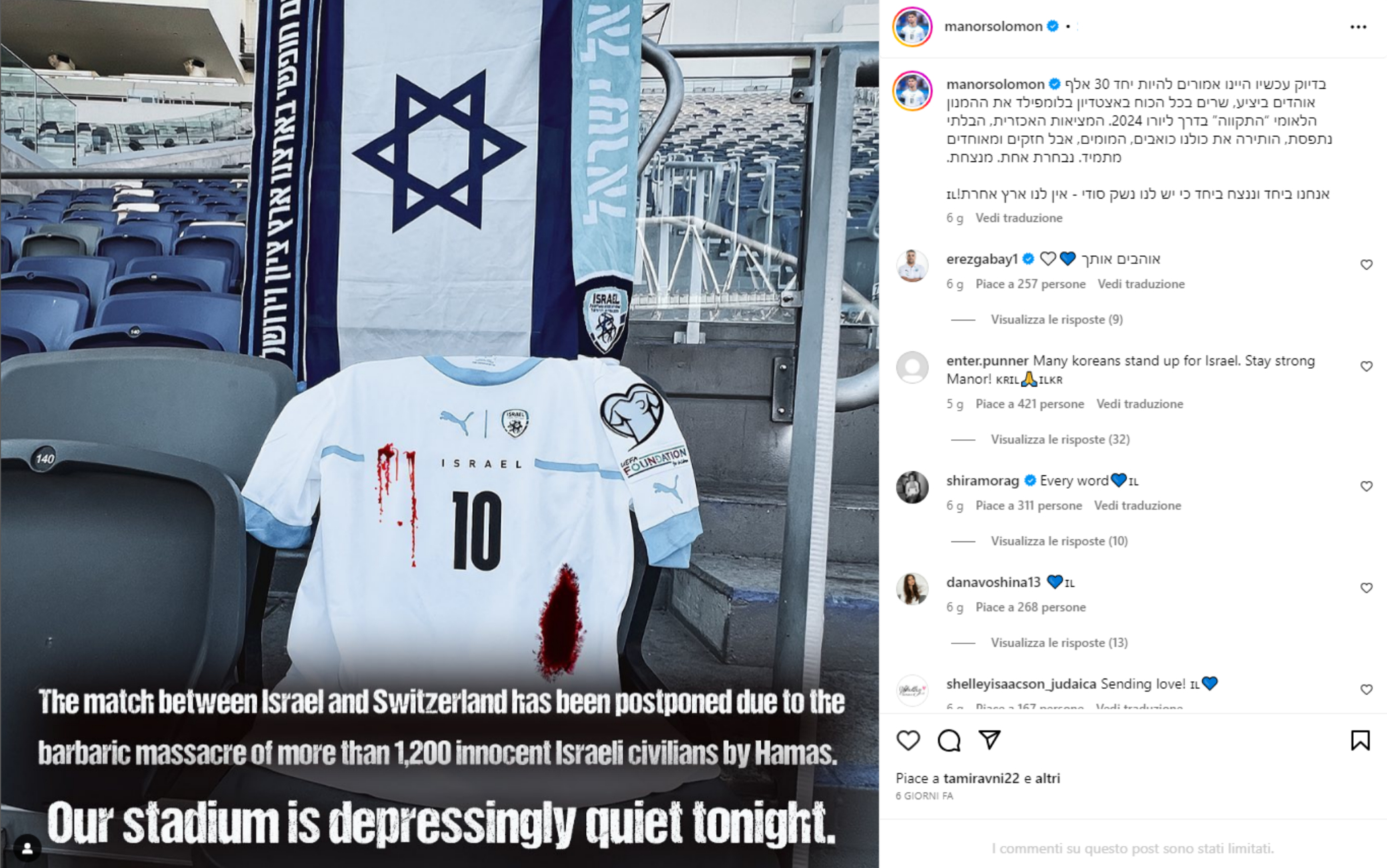Click Vedi traduzione under the caption
Image resolution: width=1387 pixels, height=868 pixels.
coord(1019,218)
